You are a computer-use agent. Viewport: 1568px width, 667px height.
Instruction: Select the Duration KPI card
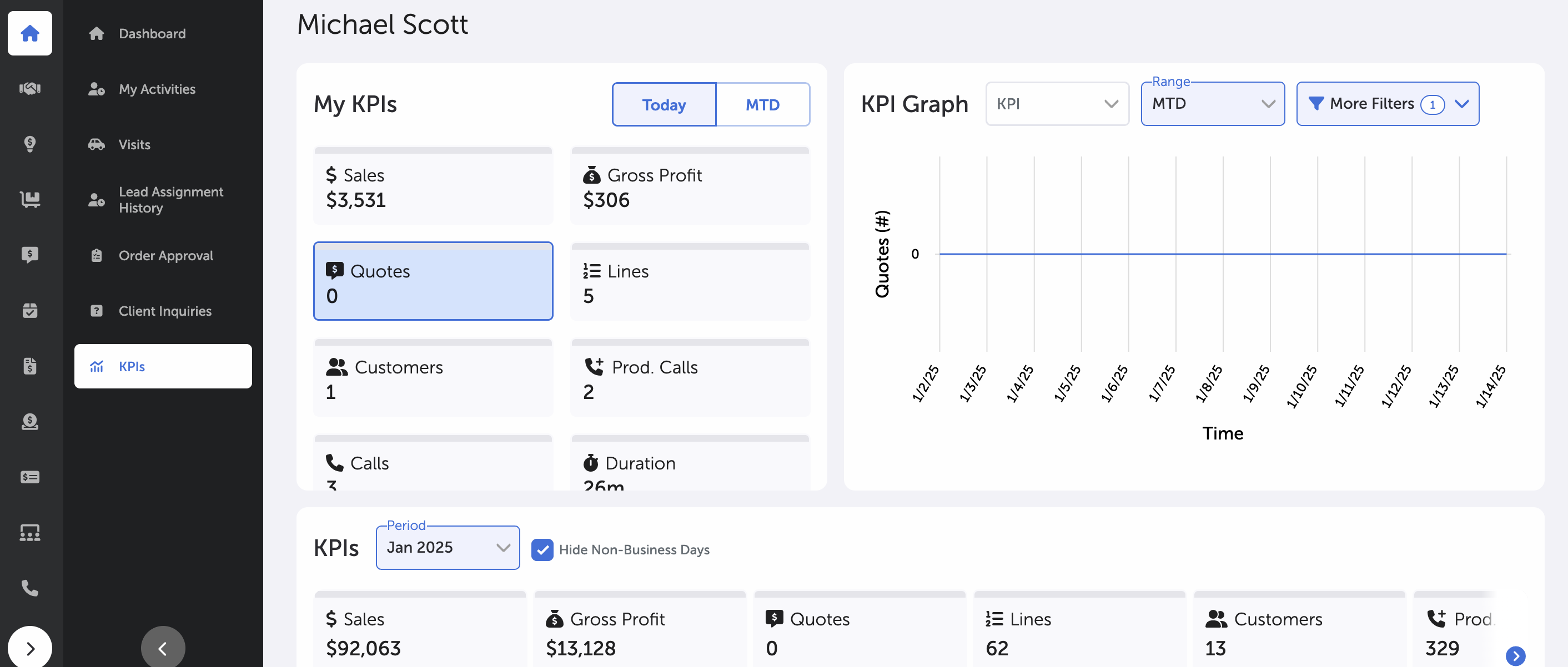point(690,464)
